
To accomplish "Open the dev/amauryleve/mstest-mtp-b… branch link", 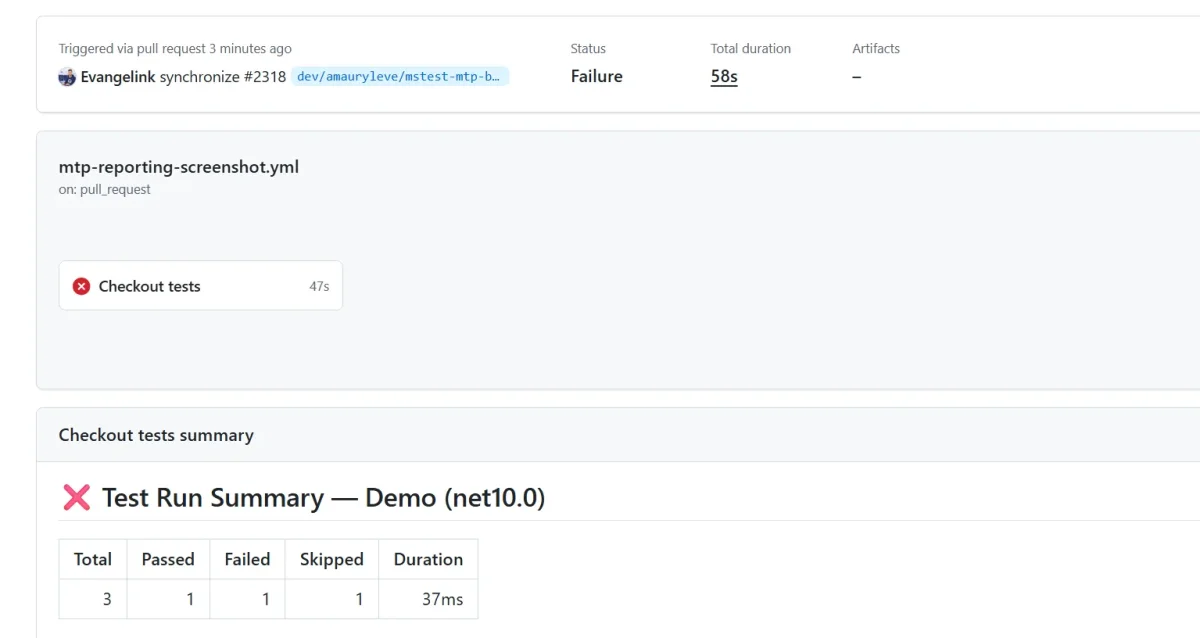I will click(400, 77).
